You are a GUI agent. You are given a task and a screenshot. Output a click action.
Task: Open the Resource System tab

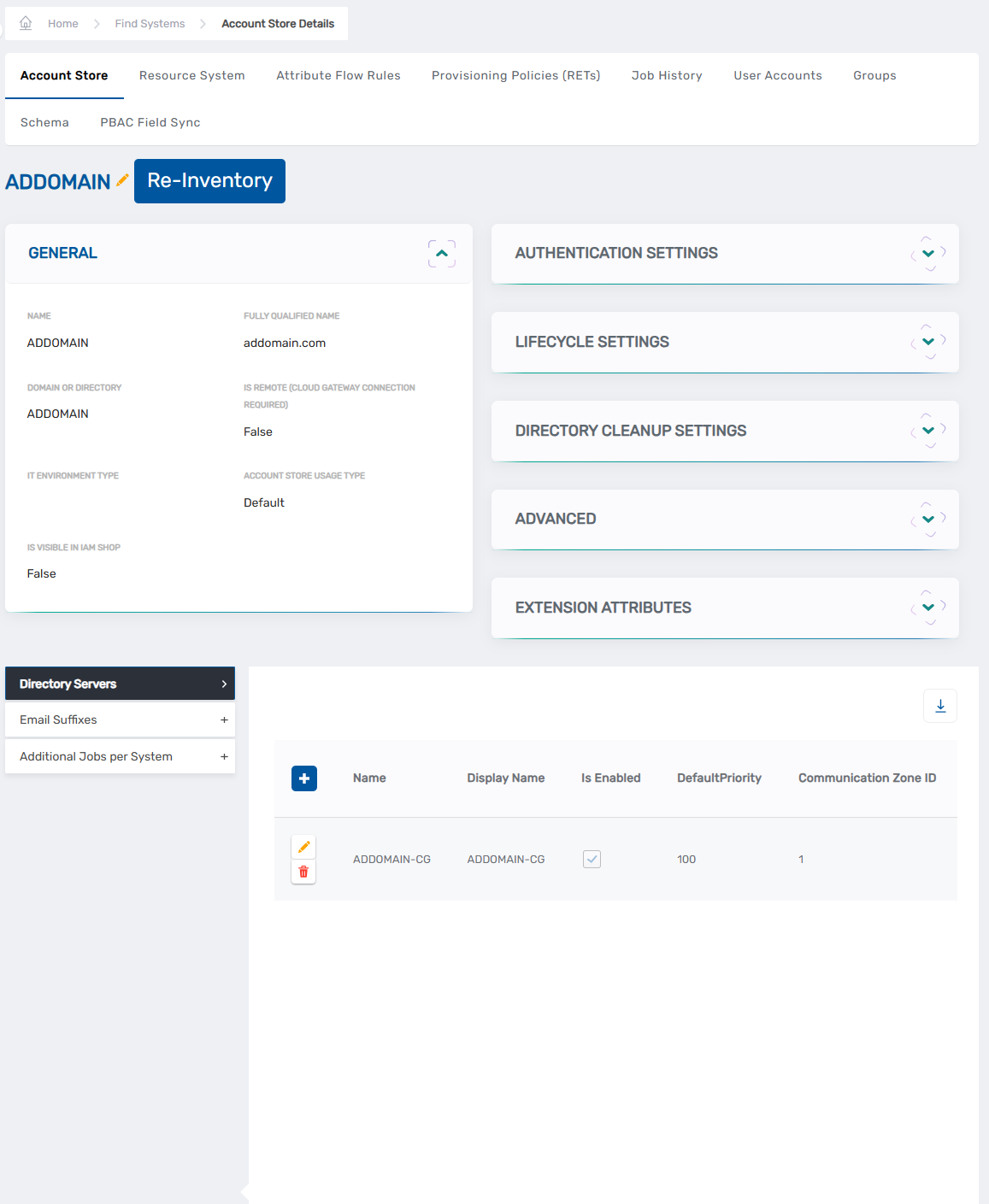pyautogui.click(x=192, y=75)
